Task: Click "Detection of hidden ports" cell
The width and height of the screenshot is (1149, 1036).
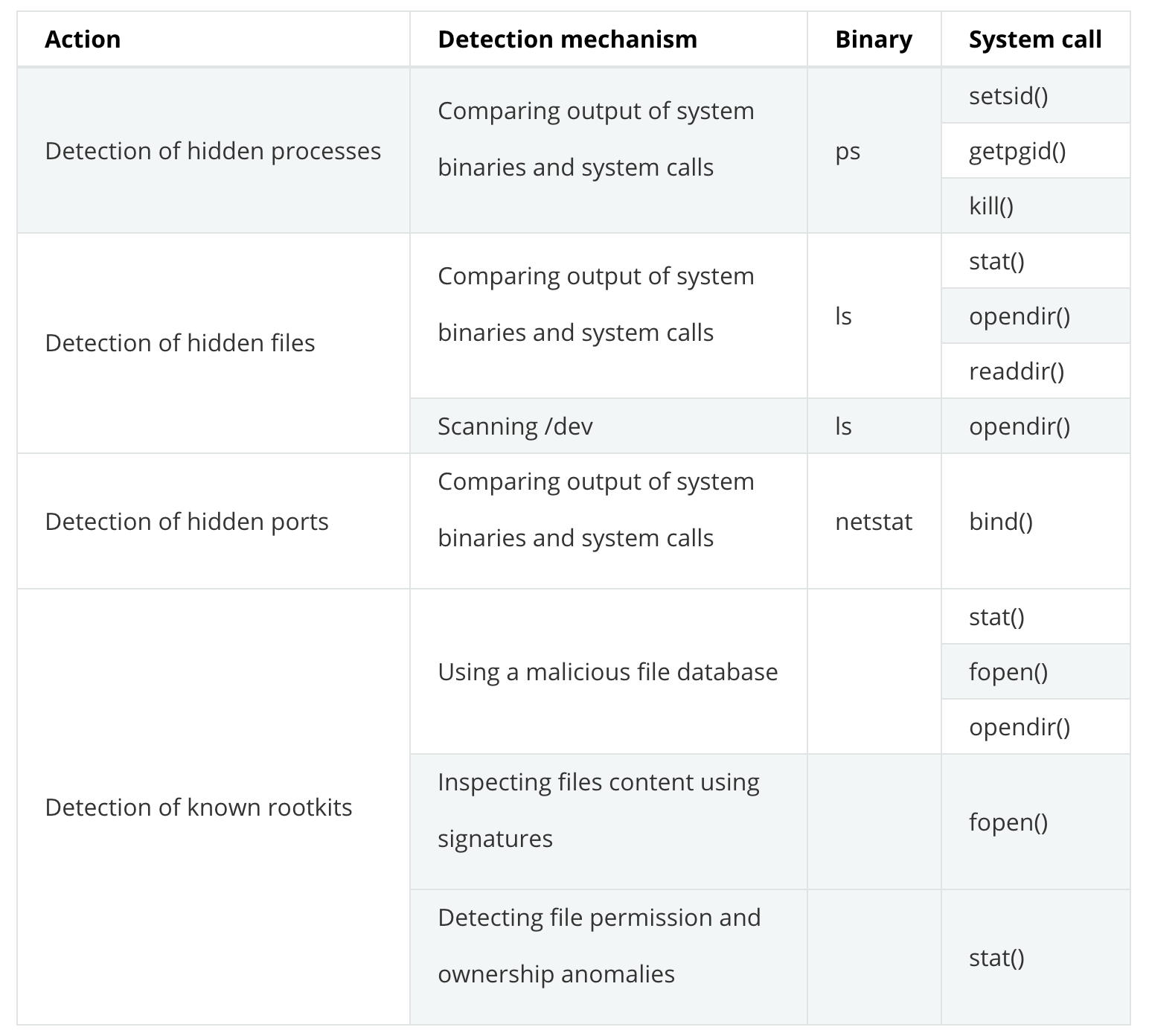Action: (187, 522)
